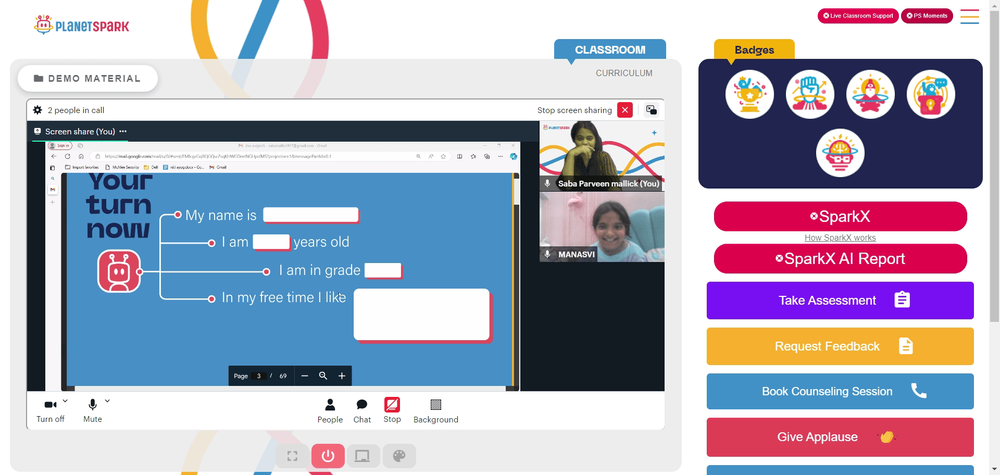Click Take Assessment
The height and width of the screenshot is (475, 1000).
point(840,300)
